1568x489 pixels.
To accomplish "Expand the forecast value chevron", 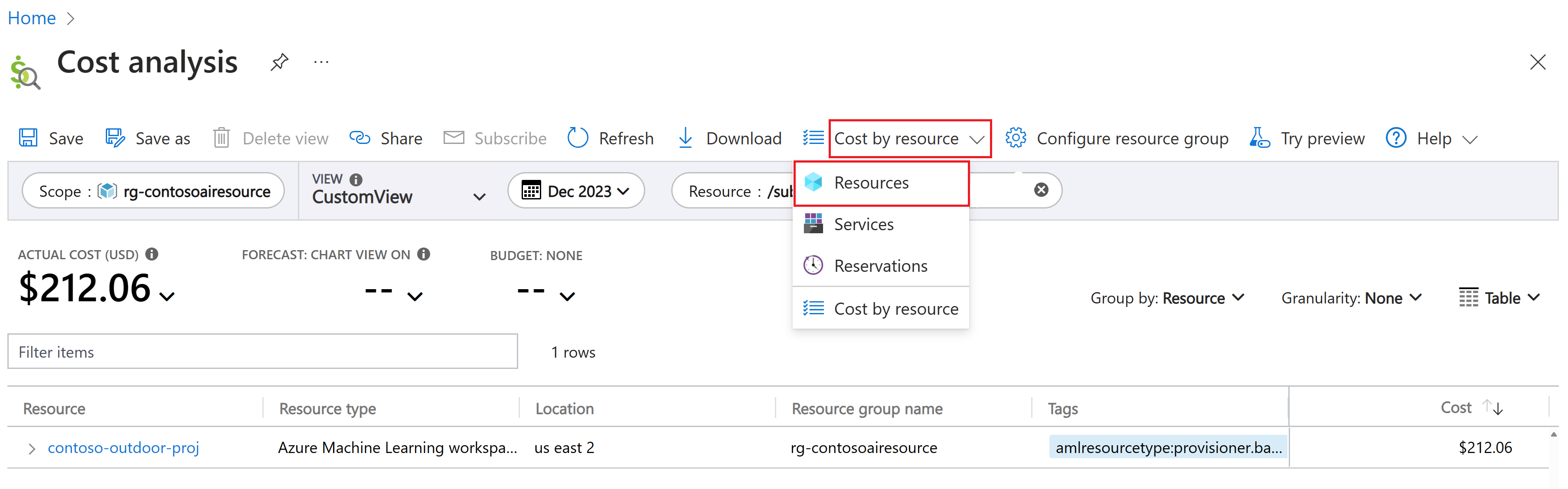I will pyautogui.click(x=415, y=296).
